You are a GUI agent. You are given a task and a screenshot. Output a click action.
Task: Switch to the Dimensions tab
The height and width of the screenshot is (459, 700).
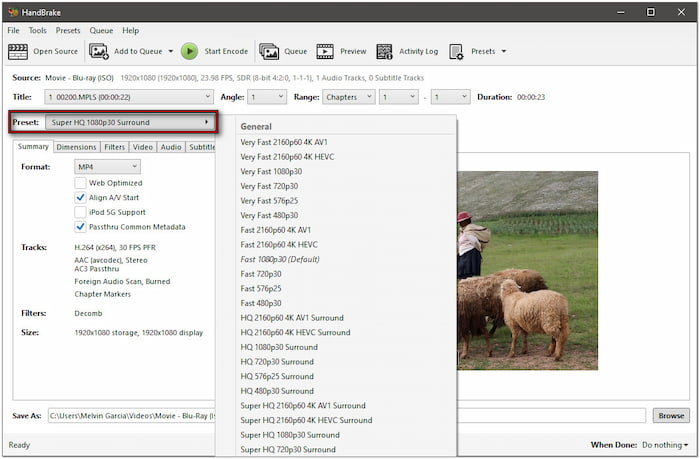tap(76, 147)
